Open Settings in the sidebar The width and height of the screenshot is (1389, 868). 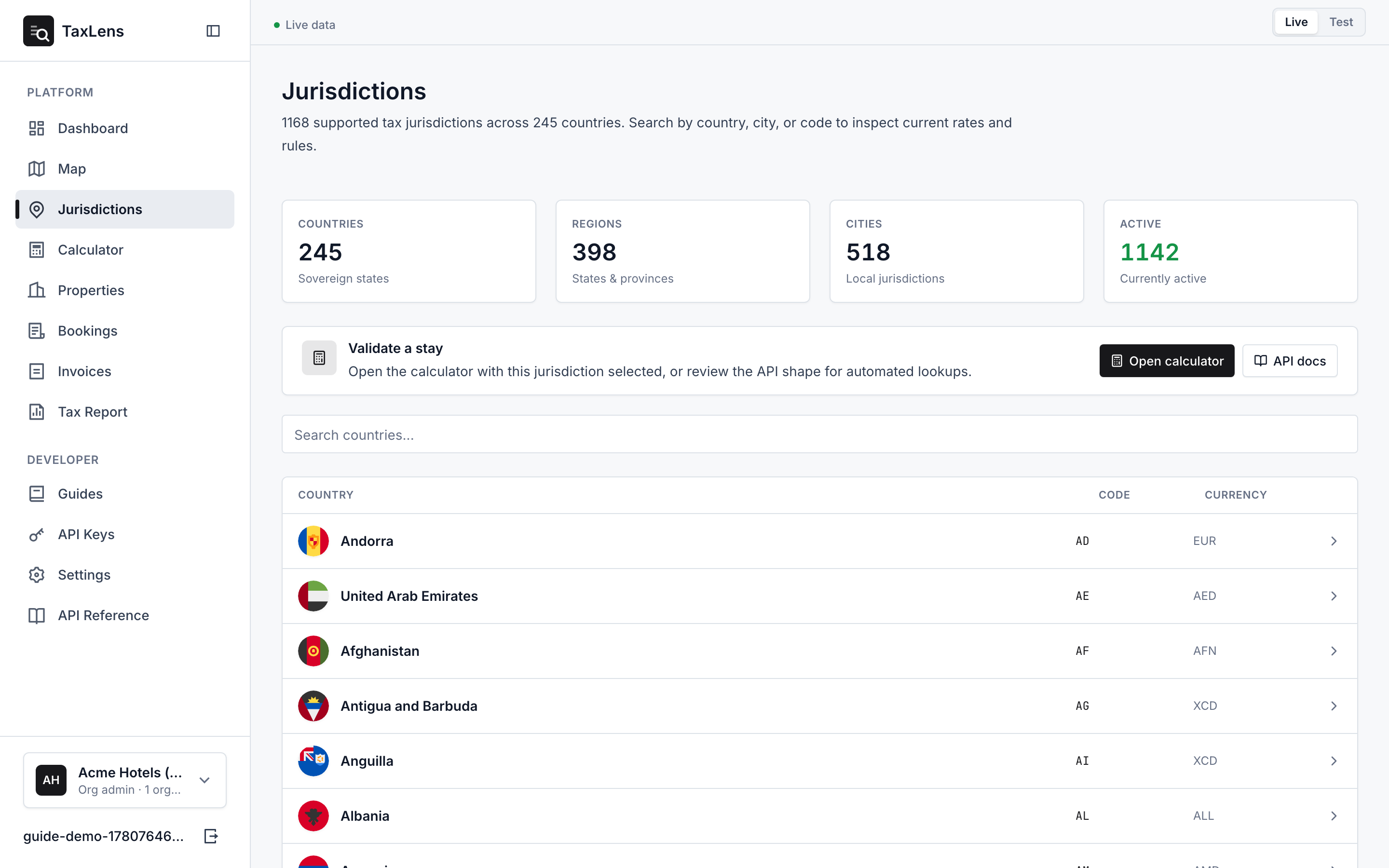click(x=124, y=575)
